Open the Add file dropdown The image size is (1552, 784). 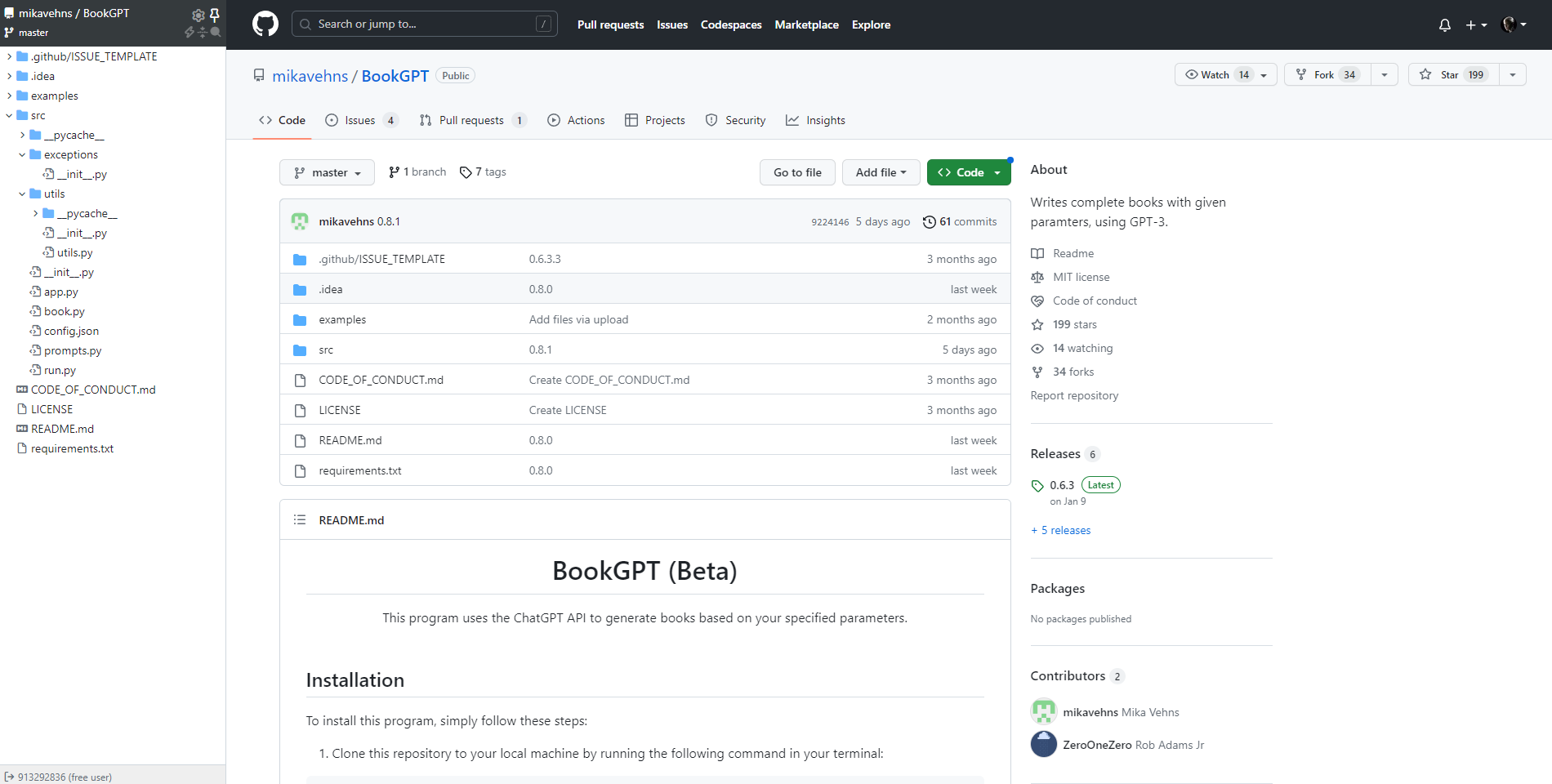point(881,172)
